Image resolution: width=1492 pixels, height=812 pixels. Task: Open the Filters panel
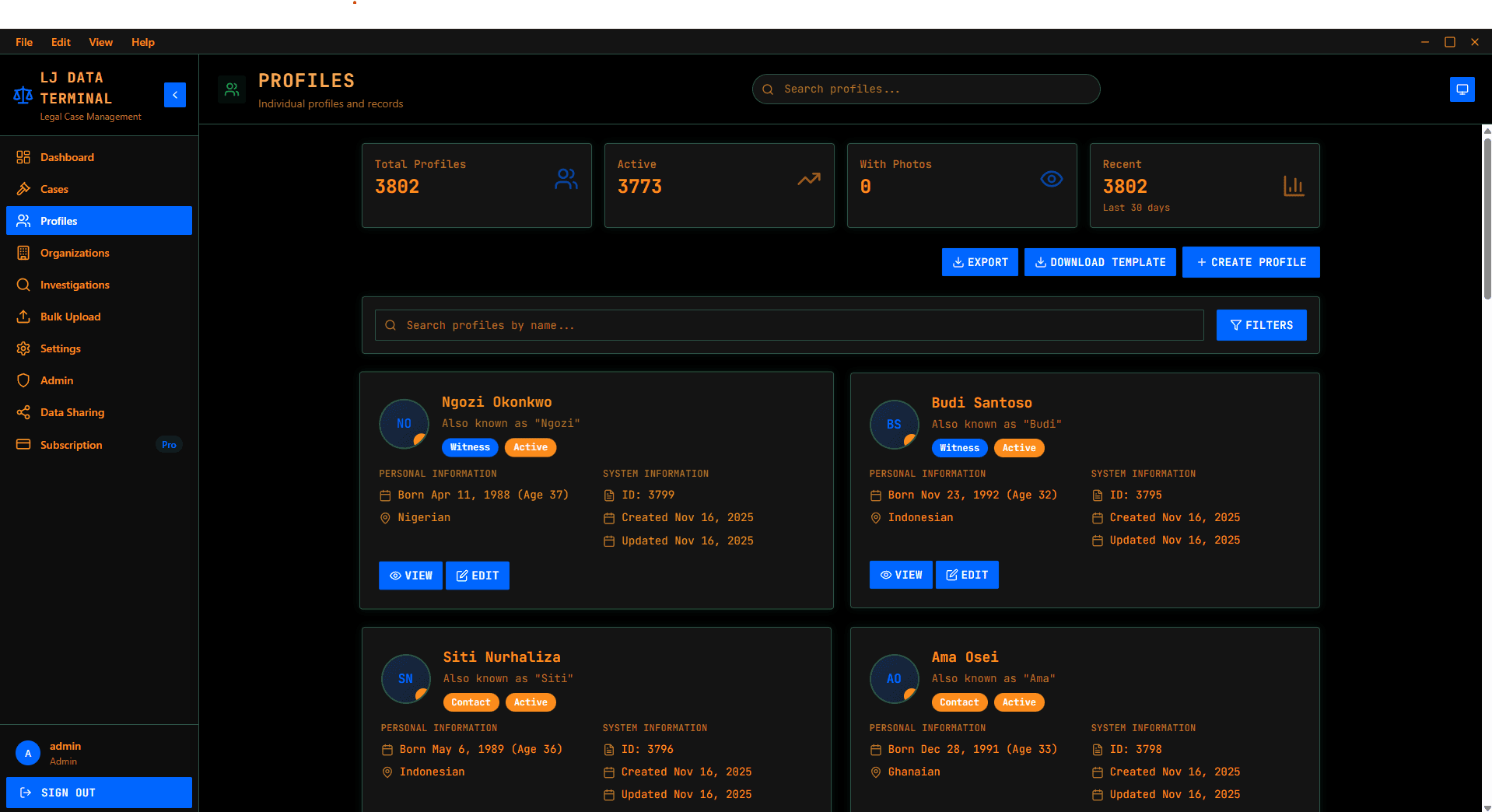point(1260,324)
